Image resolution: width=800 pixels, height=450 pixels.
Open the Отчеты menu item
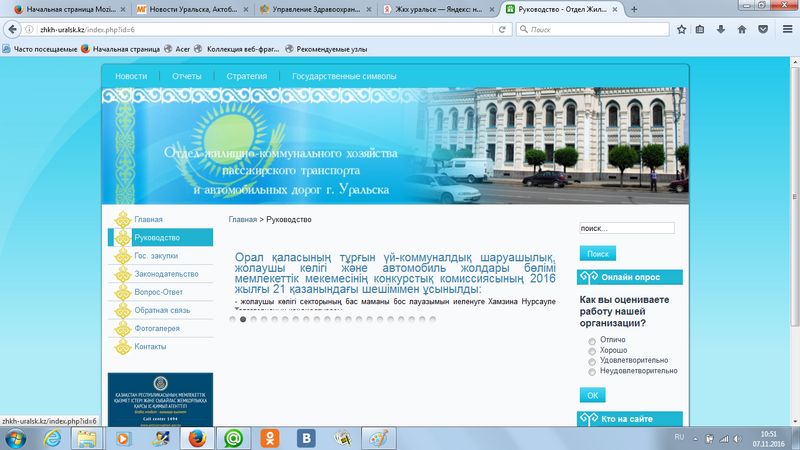click(187, 76)
